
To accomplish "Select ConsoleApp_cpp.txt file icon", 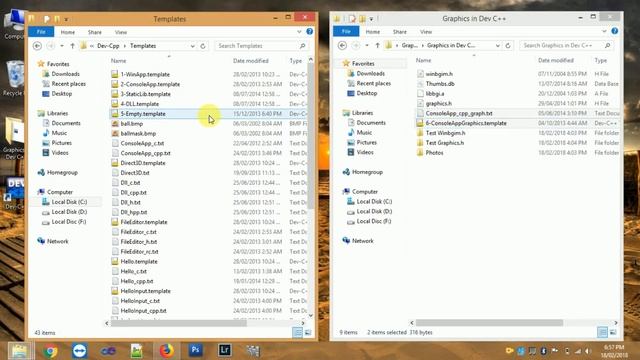I will click(x=115, y=153).
